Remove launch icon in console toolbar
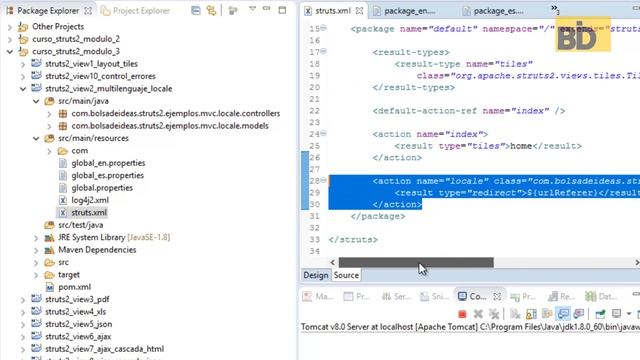640x360 pixels. (x=478, y=314)
